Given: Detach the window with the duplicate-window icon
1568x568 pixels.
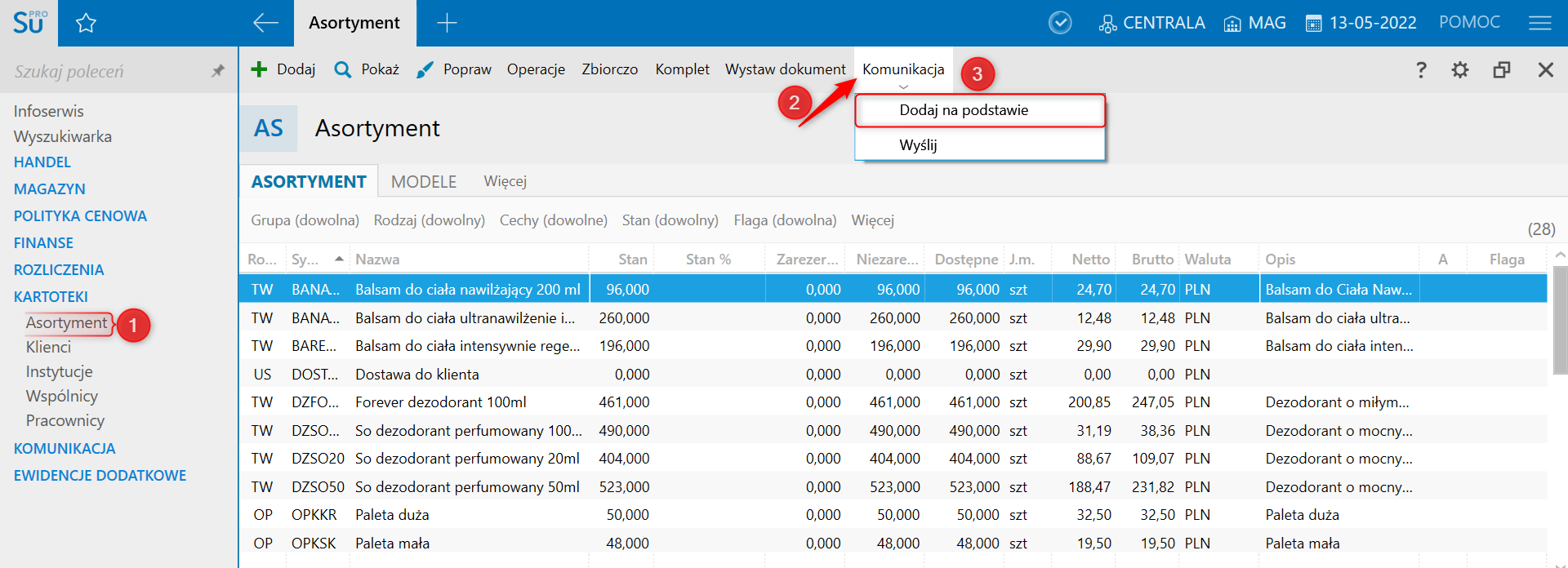Looking at the screenshot, I should pos(1501,70).
